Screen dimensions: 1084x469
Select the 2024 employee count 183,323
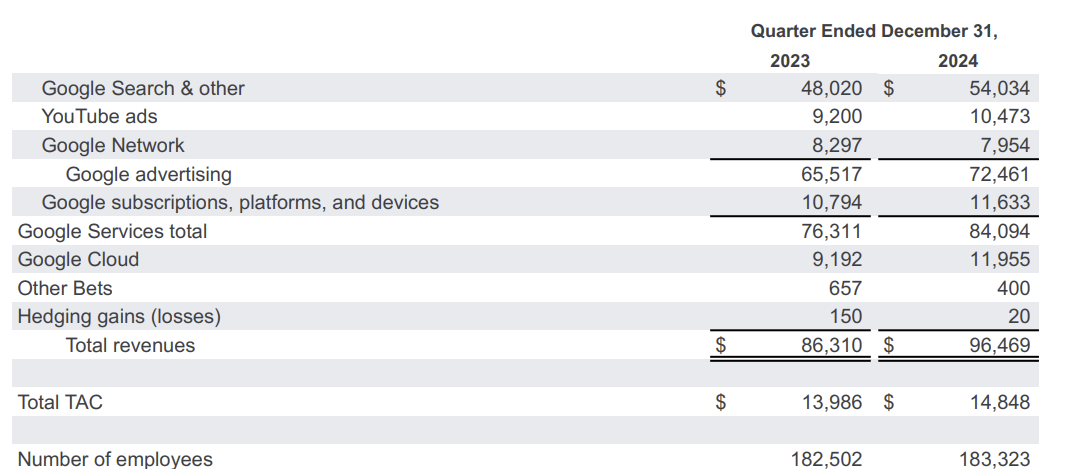coord(993,459)
